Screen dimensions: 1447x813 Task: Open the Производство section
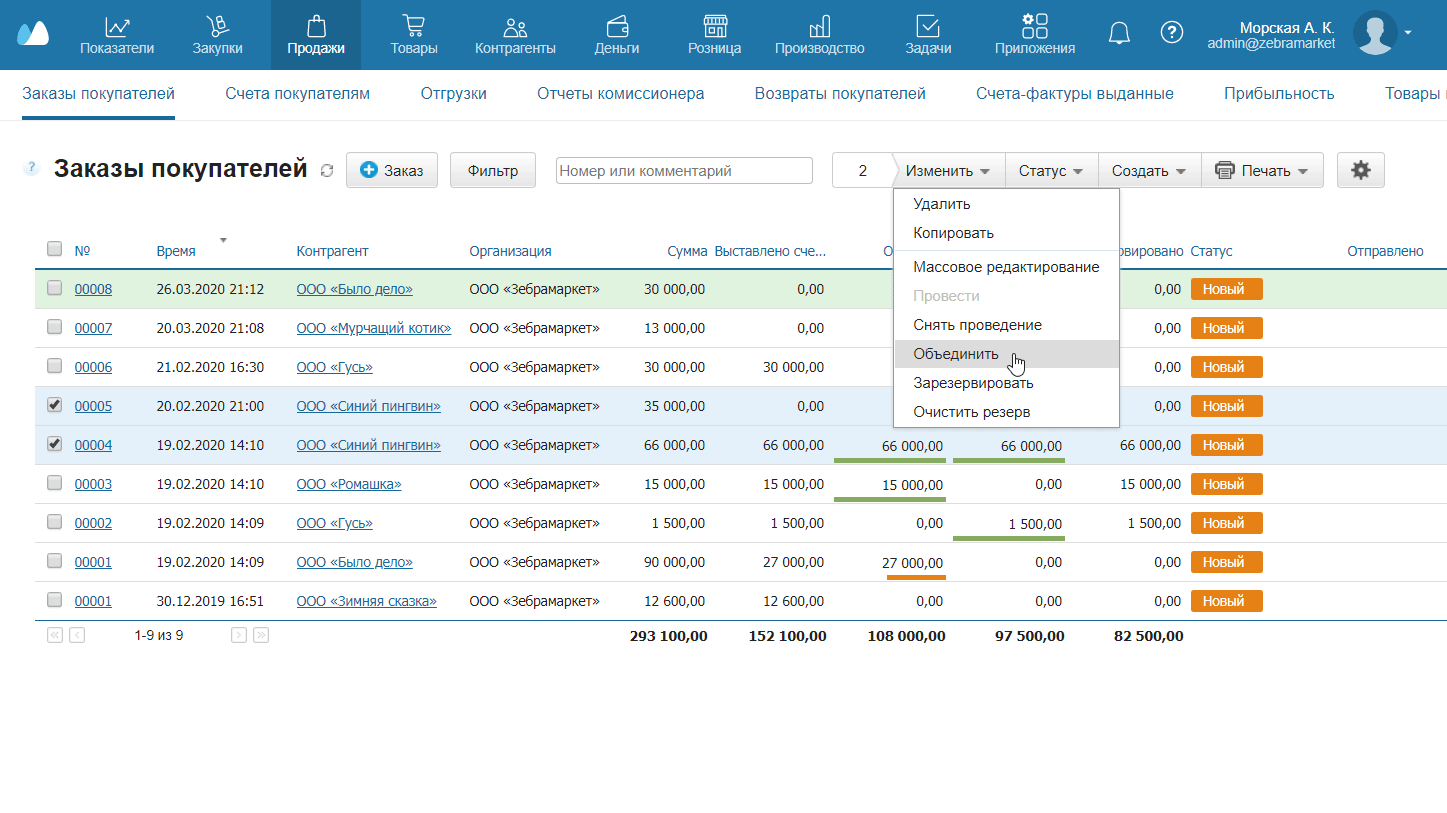pyautogui.click(x=819, y=33)
